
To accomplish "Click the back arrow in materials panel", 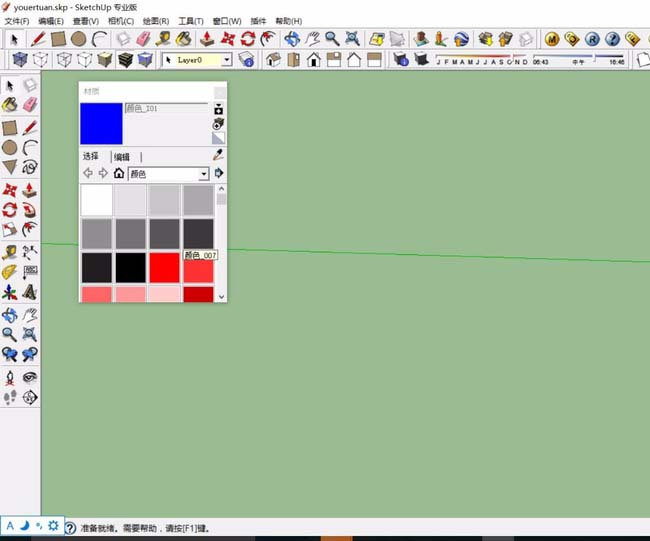I will 87,173.
